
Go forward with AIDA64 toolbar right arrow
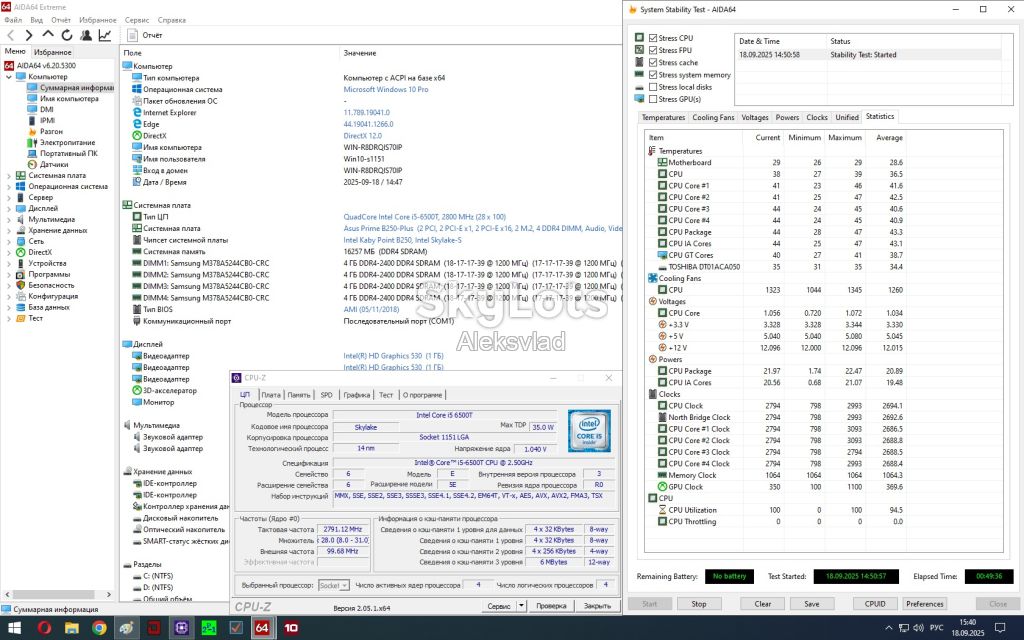tap(28, 35)
